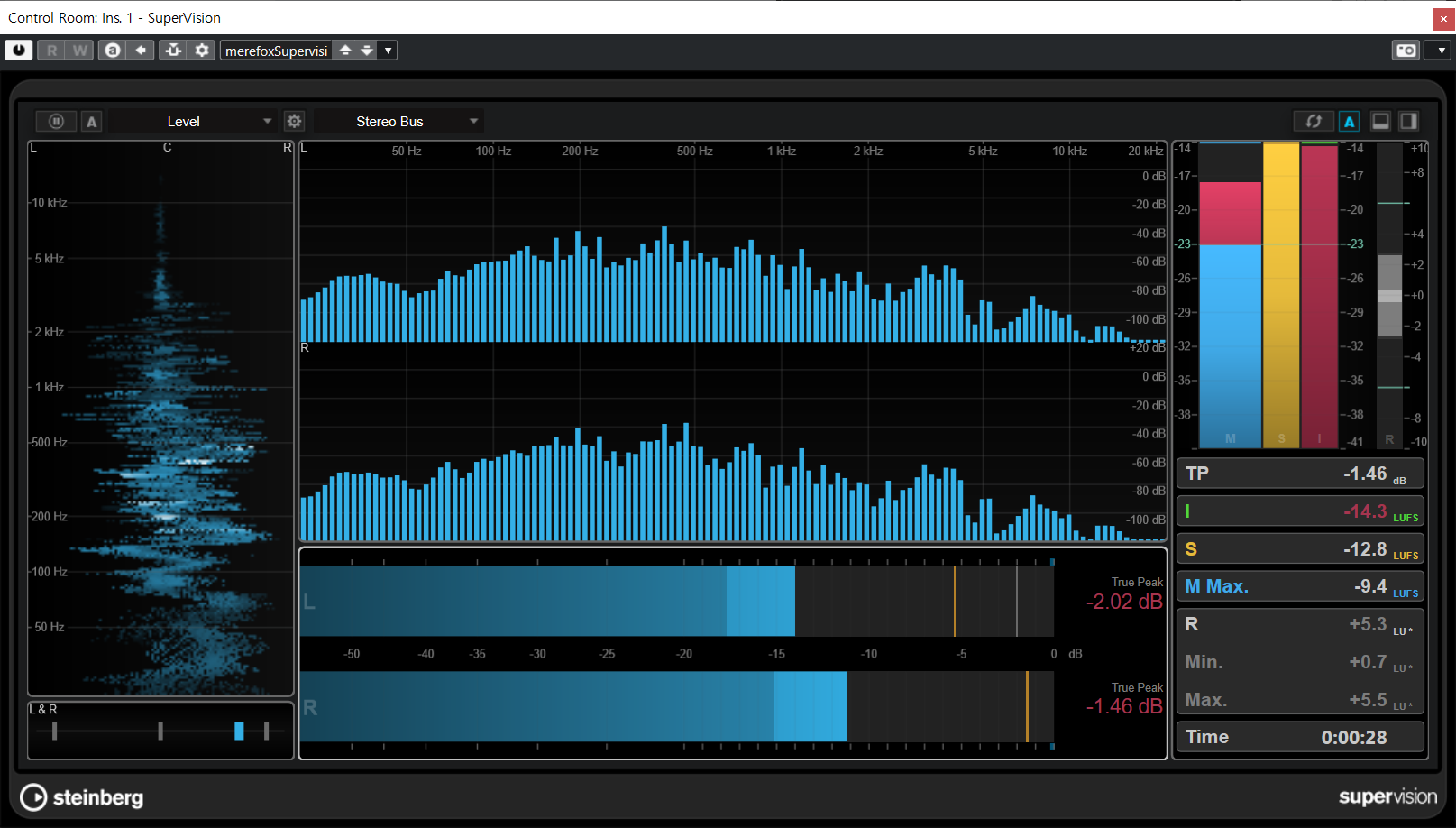The image size is (1456, 828).
Task: Enable Write automation (W) button
Action: (80, 51)
